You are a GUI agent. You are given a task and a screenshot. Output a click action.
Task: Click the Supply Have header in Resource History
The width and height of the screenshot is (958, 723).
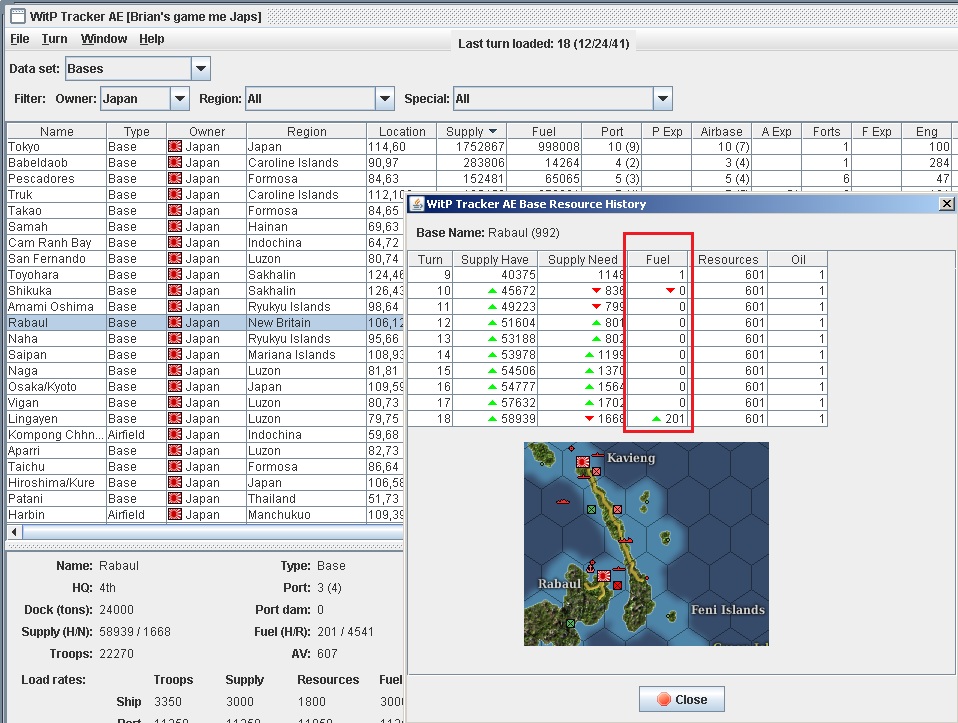494,259
